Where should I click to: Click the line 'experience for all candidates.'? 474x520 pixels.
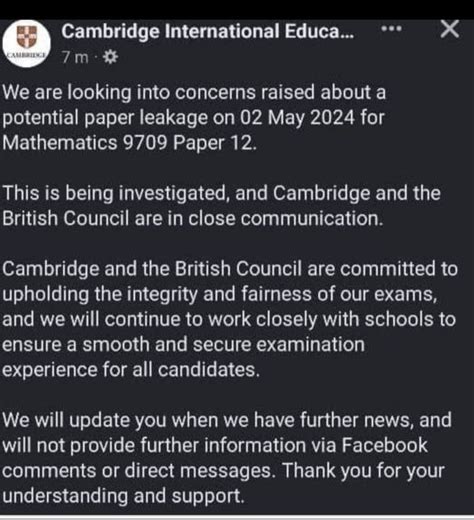coord(131,370)
